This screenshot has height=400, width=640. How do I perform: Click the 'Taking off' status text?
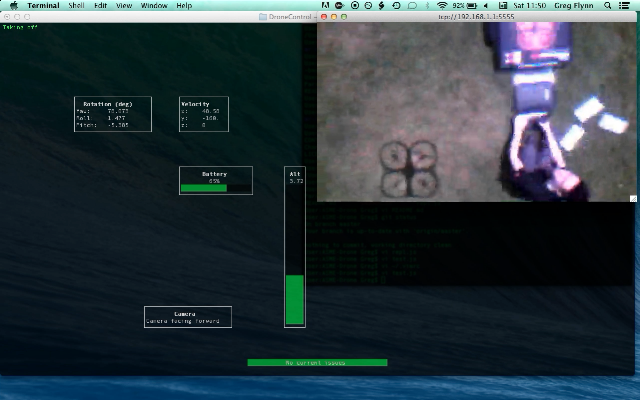click(20, 27)
